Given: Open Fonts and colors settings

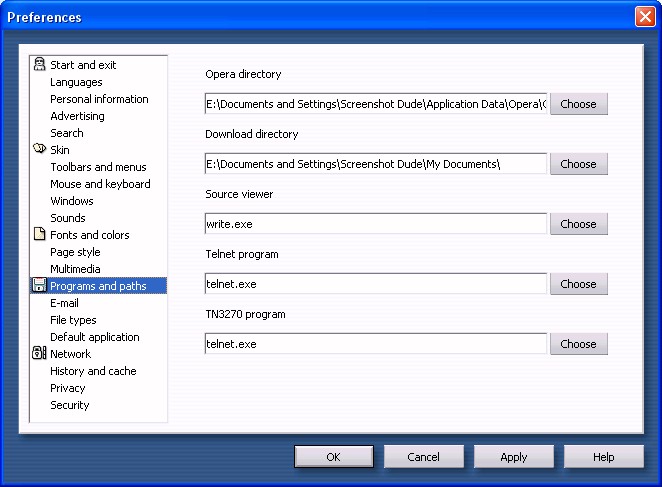Looking at the screenshot, I should coord(90,235).
